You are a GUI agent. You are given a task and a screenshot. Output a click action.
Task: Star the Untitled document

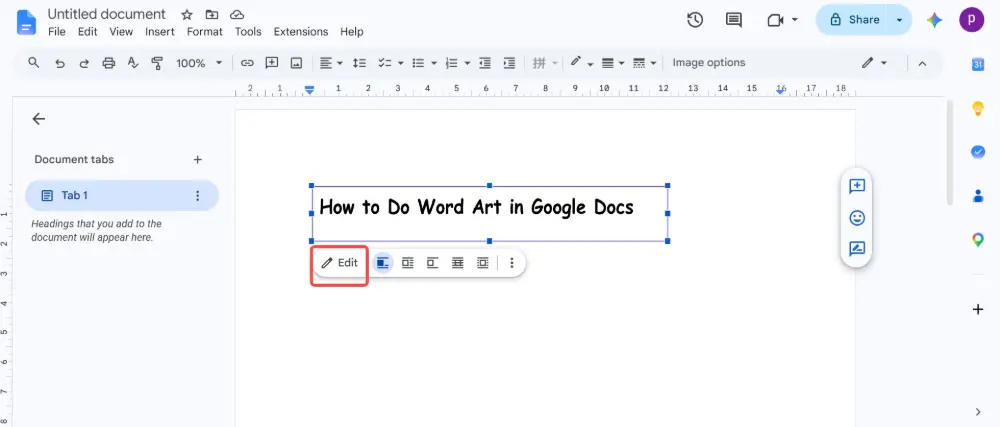(x=187, y=15)
